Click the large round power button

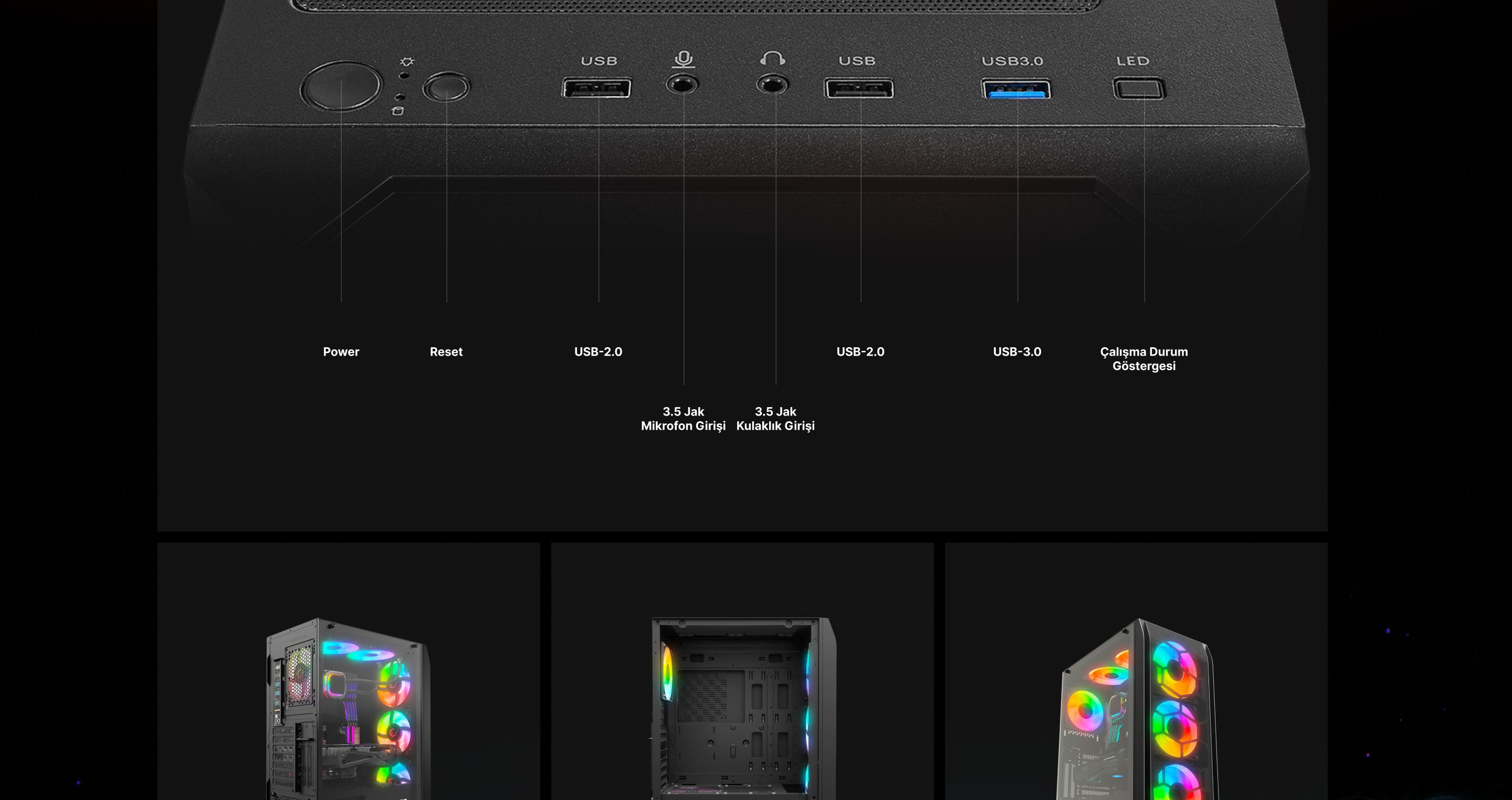pos(341,86)
